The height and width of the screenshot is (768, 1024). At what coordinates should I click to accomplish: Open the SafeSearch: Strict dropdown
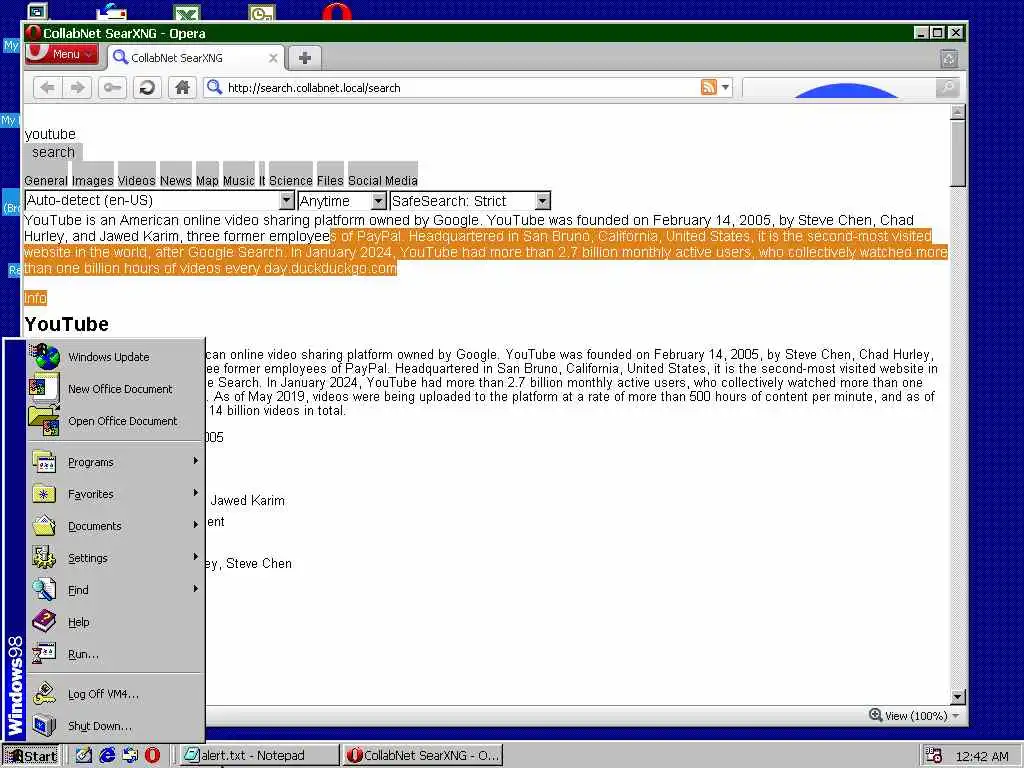tap(470, 200)
